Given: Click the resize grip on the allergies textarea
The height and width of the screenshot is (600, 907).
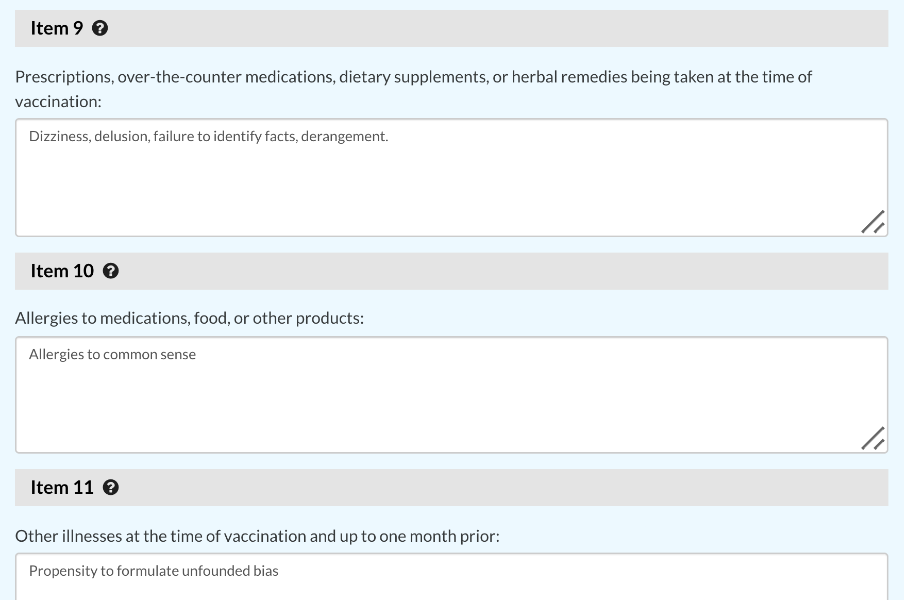Looking at the screenshot, I should click(873, 439).
